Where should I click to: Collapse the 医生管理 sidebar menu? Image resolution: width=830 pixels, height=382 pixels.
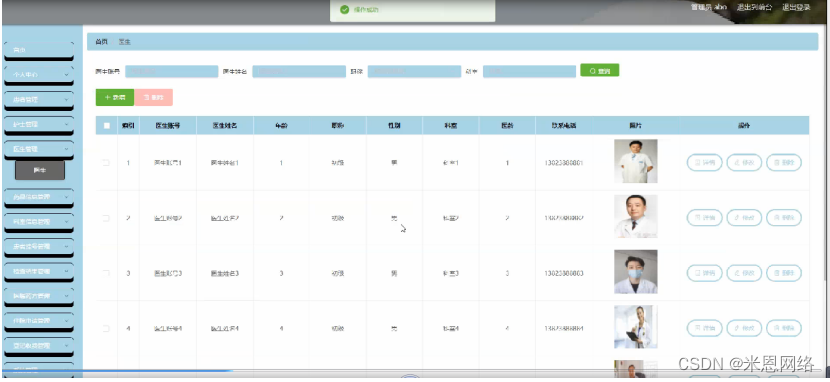point(39,149)
